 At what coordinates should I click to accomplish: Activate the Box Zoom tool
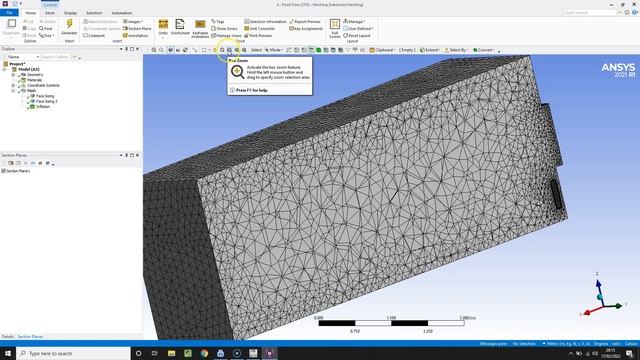(x=229, y=50)
